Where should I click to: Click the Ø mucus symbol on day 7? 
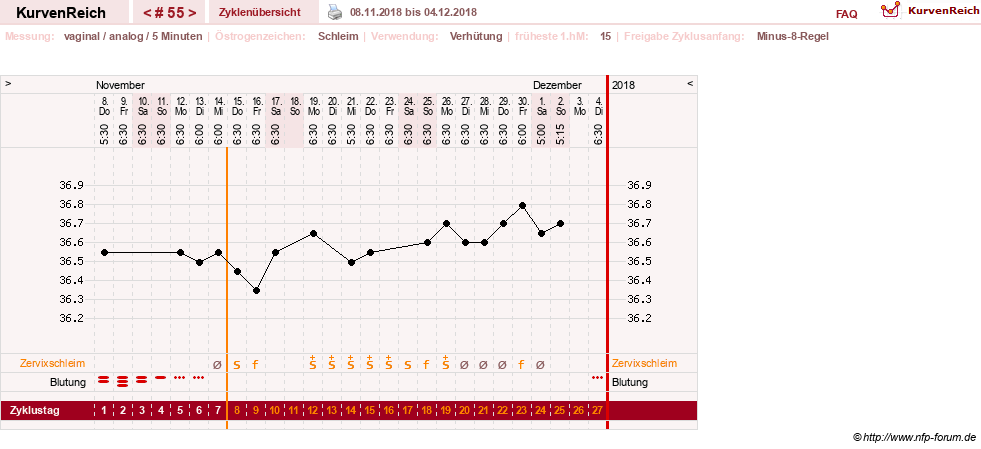point(218,365)
